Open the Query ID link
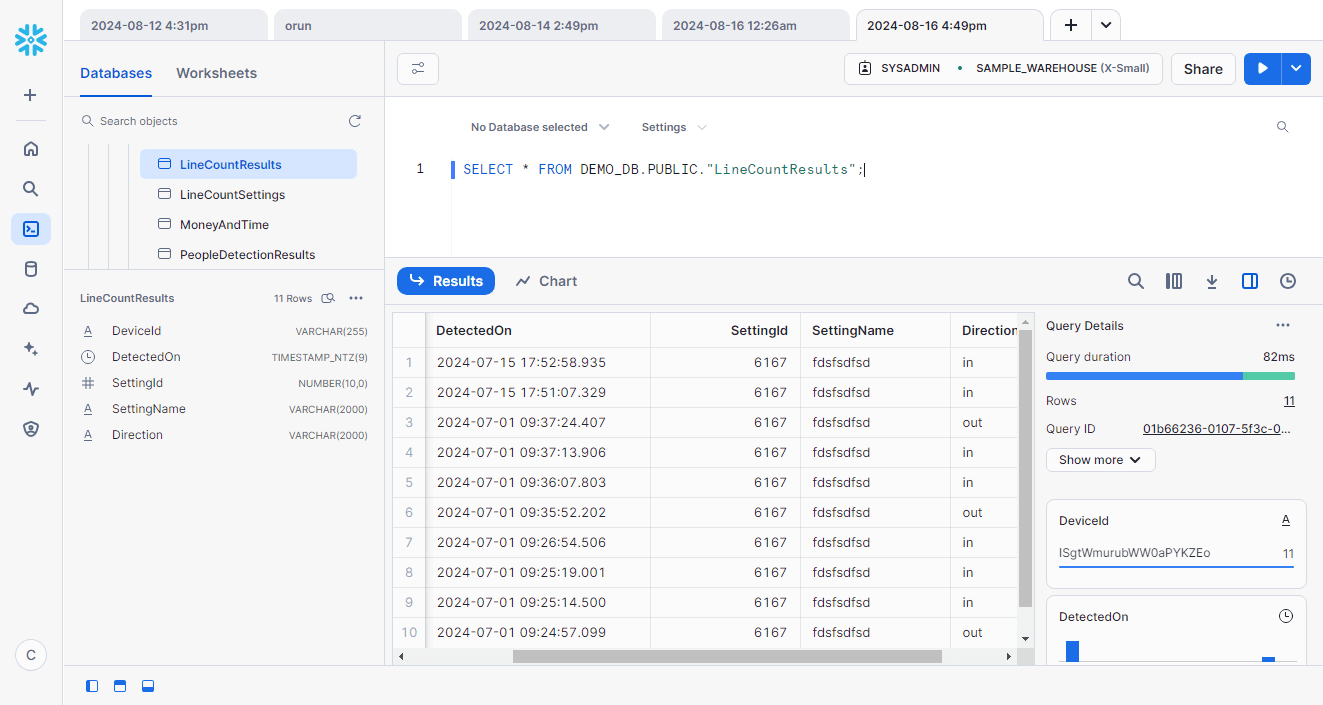 point(1218,429)
